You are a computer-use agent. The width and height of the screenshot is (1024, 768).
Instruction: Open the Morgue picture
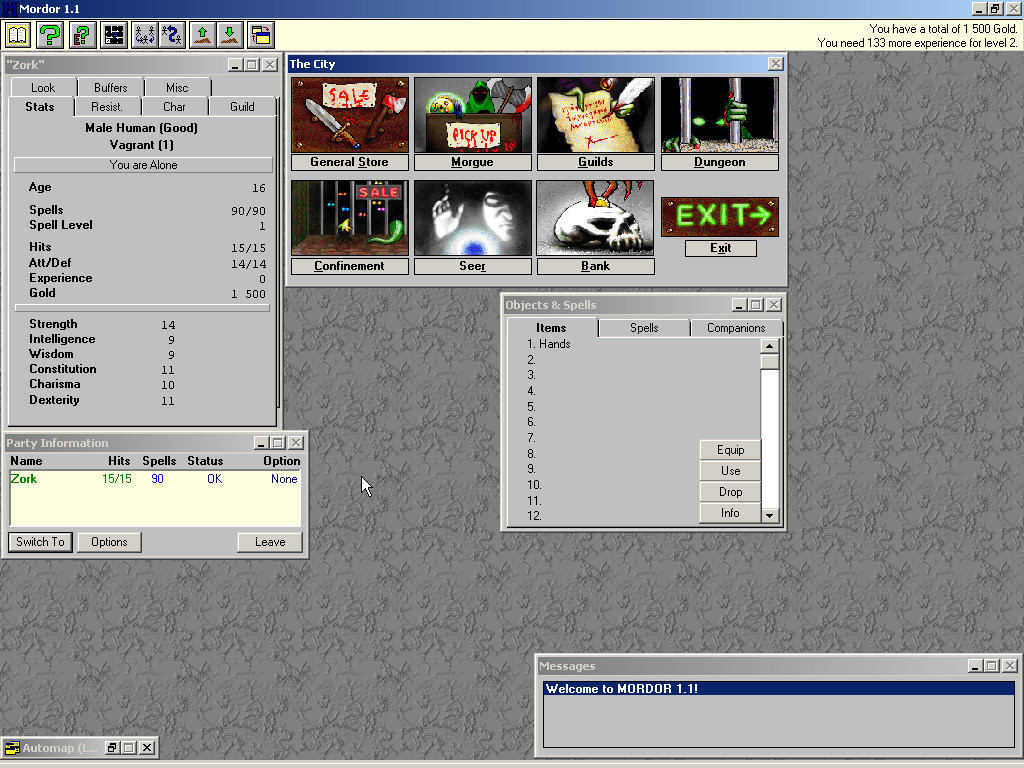click(472, 115)
